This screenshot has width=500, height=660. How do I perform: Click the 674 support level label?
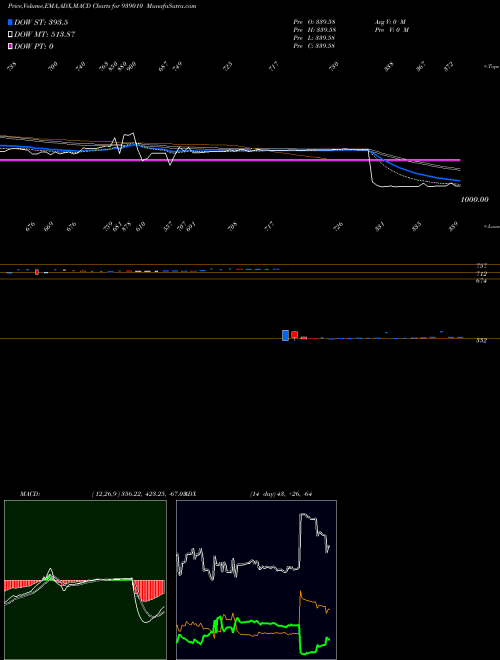point(481,281)
